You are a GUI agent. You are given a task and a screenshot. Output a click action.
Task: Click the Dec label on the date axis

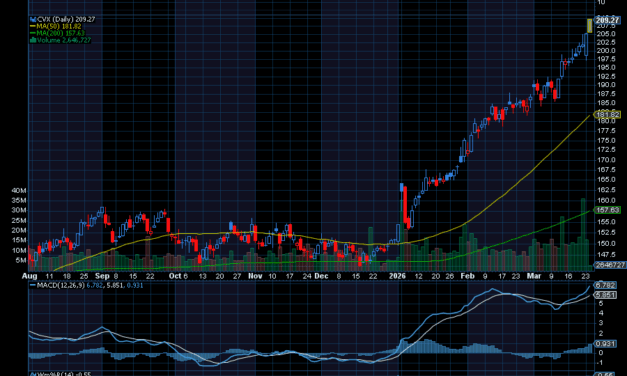(x=321, y=276)
